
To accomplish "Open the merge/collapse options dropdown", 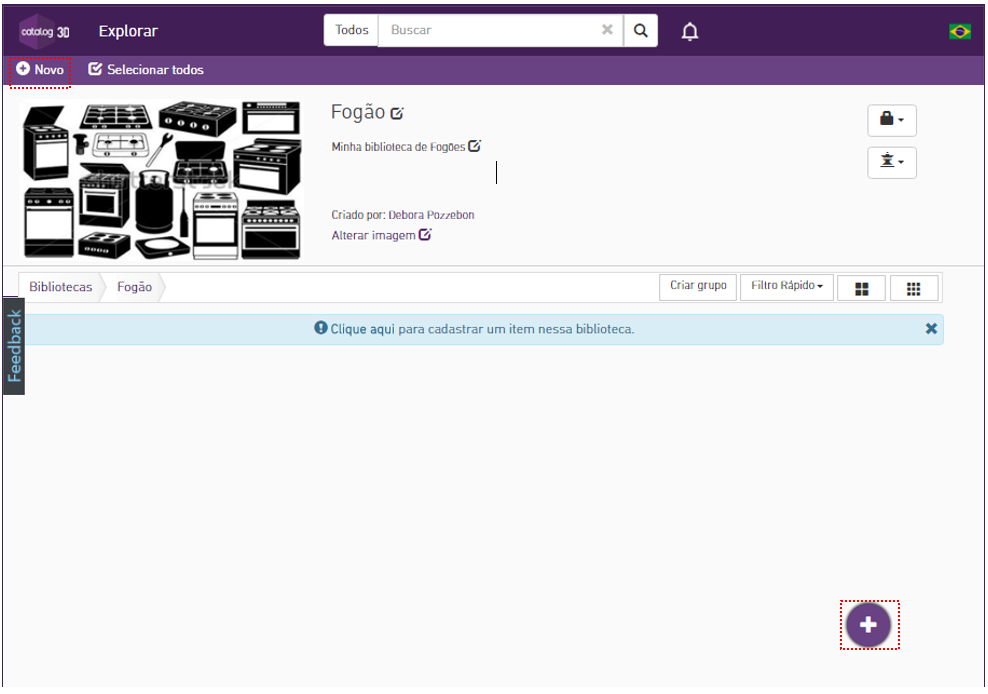I will click(892, 162).
